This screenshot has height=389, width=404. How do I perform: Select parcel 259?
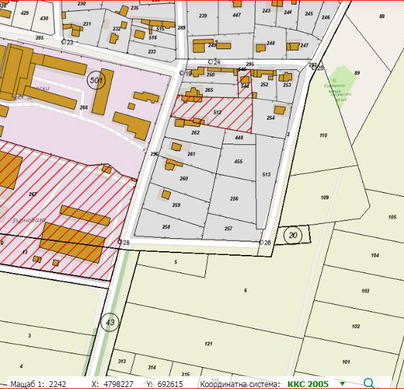176,205
